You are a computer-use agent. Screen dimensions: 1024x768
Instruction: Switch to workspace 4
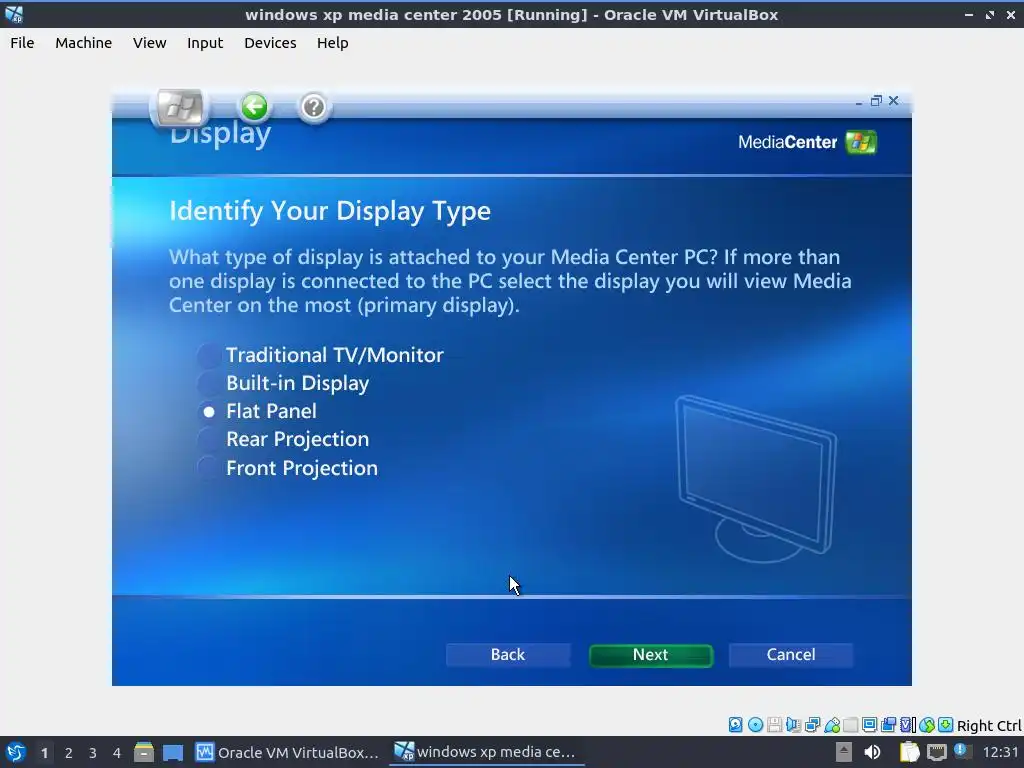pyautogui.click(x=117, y=753)
